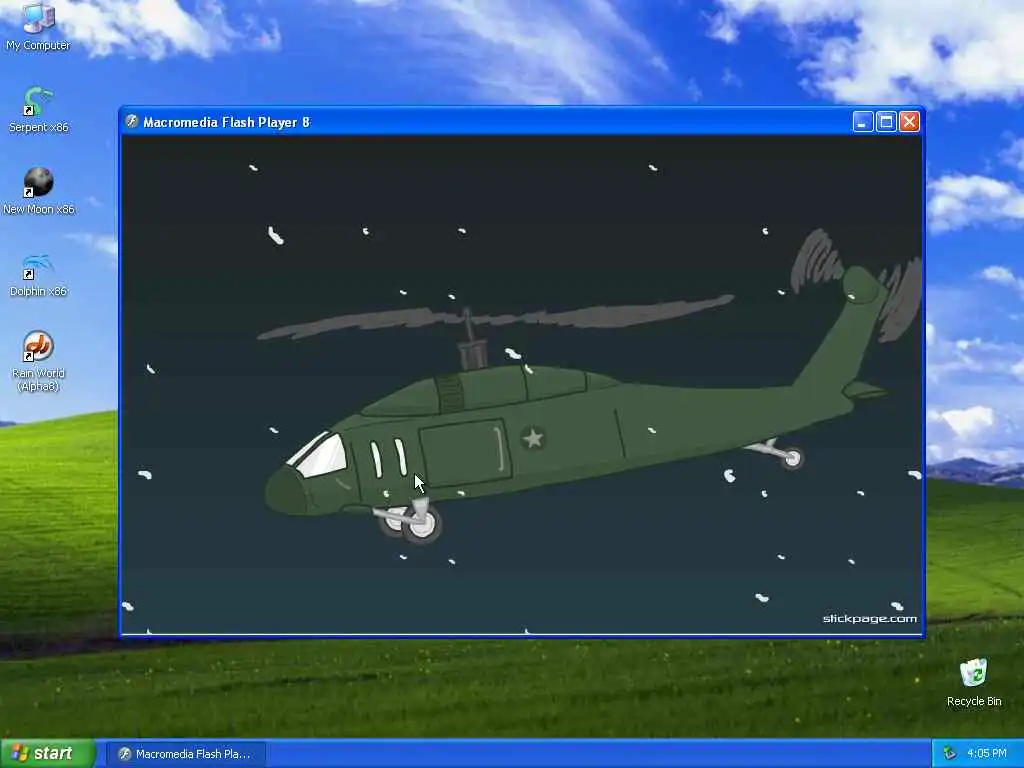Close the Macromedia Flash Player window
1024x768 pixels.
point(909,121)
